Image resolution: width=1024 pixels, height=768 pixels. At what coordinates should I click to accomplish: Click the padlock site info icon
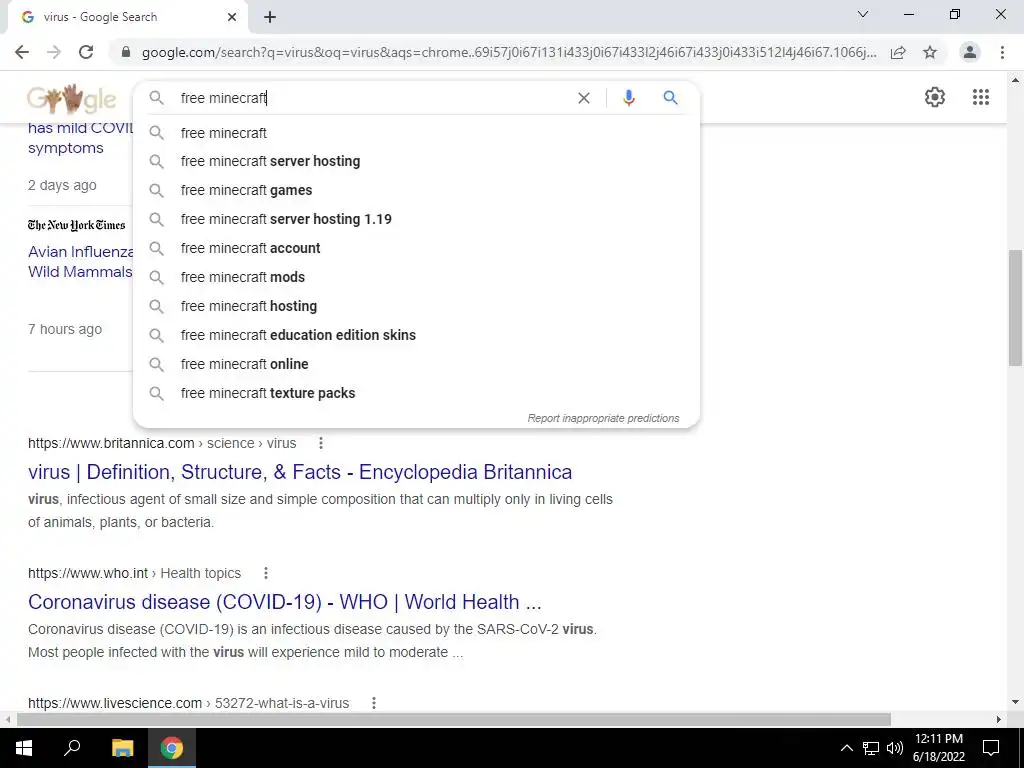(126, 52)
